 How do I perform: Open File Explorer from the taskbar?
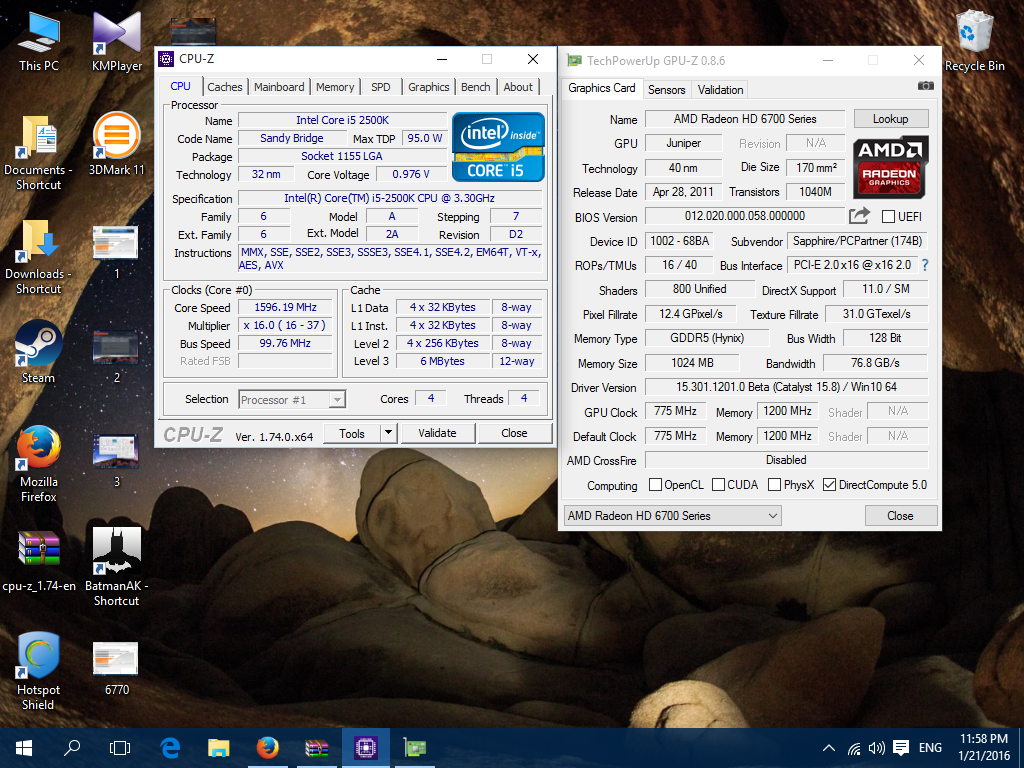point(219,748)
